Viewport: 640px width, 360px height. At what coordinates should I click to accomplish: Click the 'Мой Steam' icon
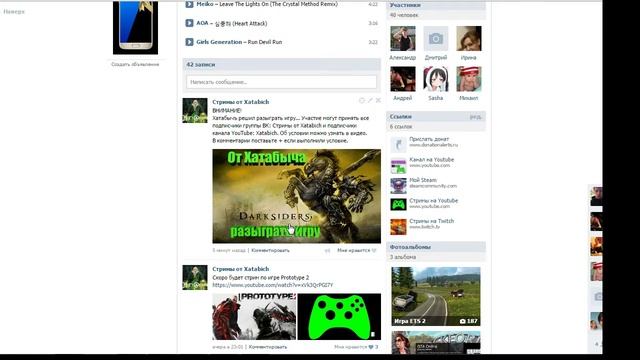tap(398, 186)
